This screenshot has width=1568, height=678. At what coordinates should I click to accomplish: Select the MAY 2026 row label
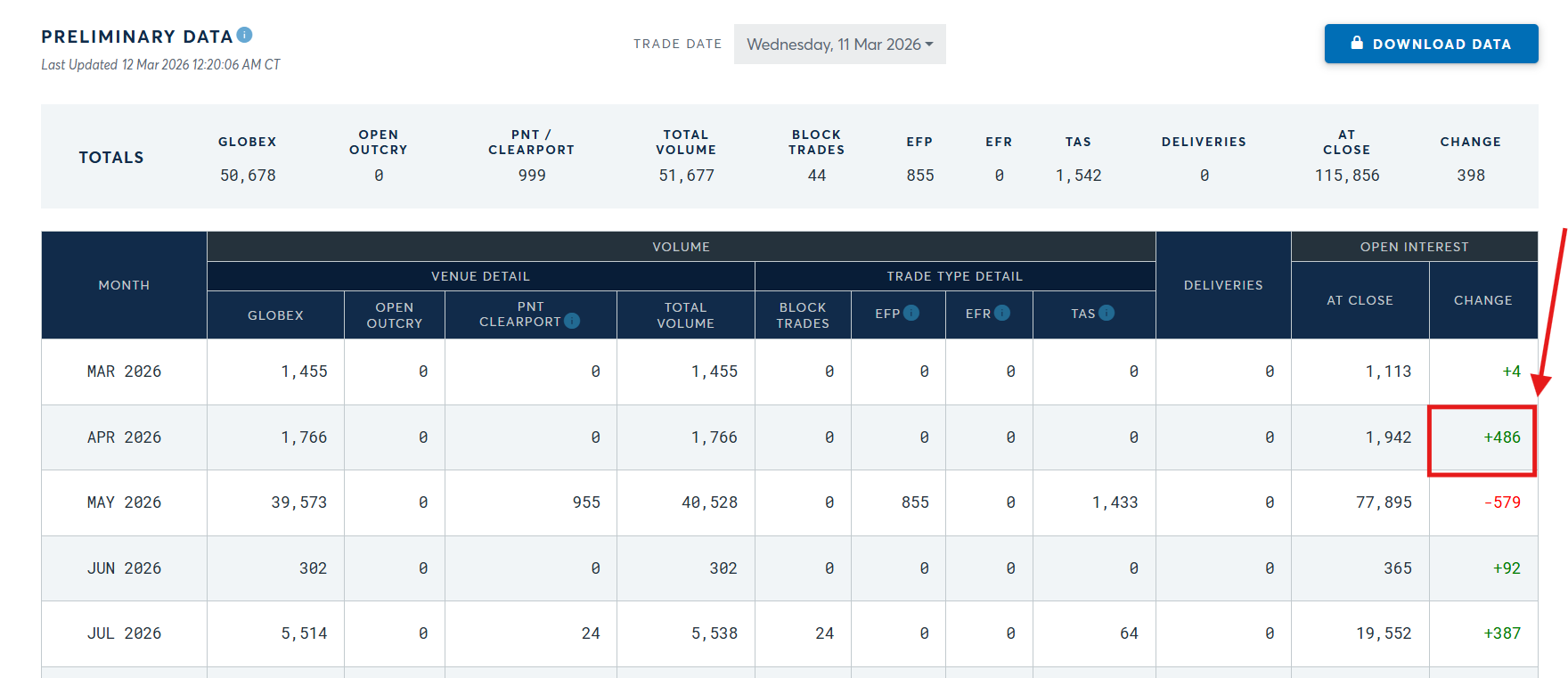tap(124, 502)
